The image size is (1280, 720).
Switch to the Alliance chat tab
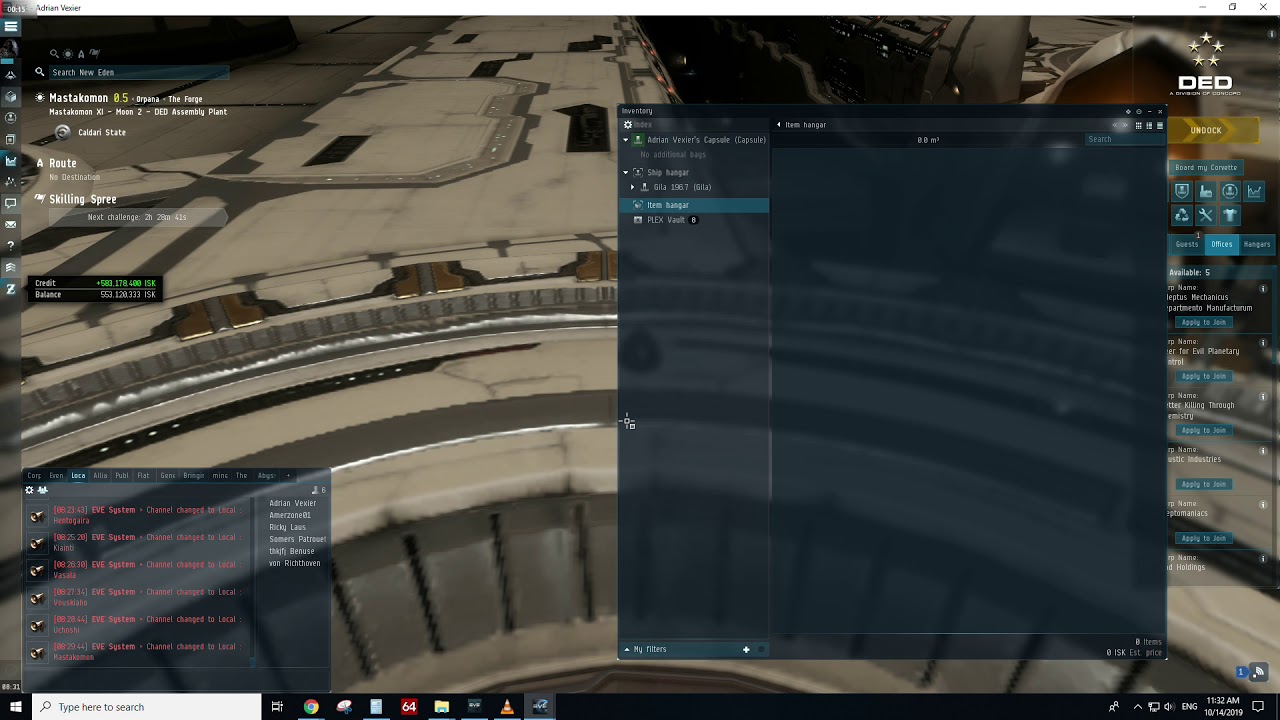pos(100,476)
